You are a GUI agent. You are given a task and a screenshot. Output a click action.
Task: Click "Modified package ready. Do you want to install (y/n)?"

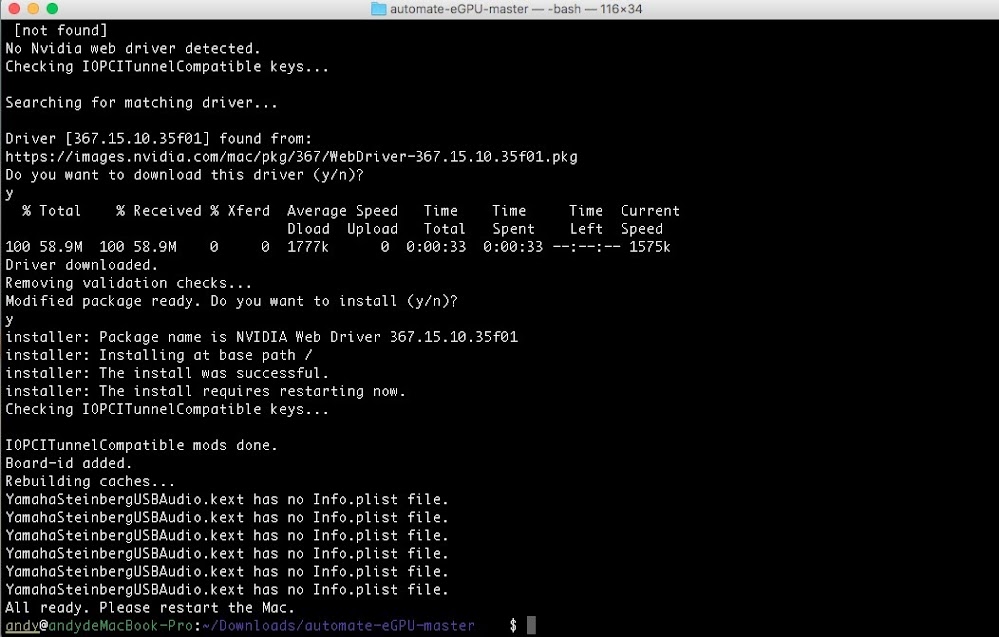(231, 301)
